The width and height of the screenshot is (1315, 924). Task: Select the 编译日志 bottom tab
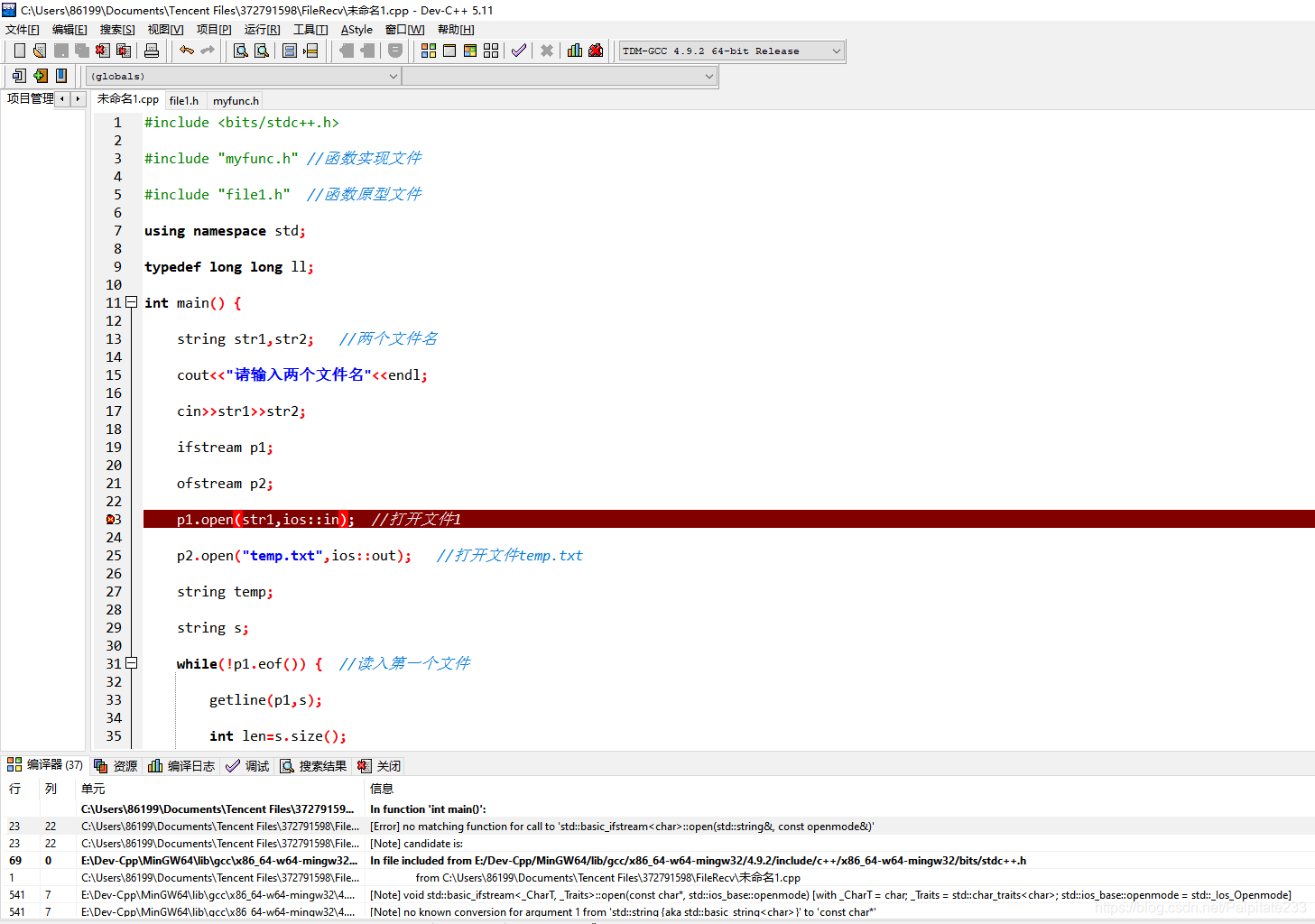coord(181,765)
